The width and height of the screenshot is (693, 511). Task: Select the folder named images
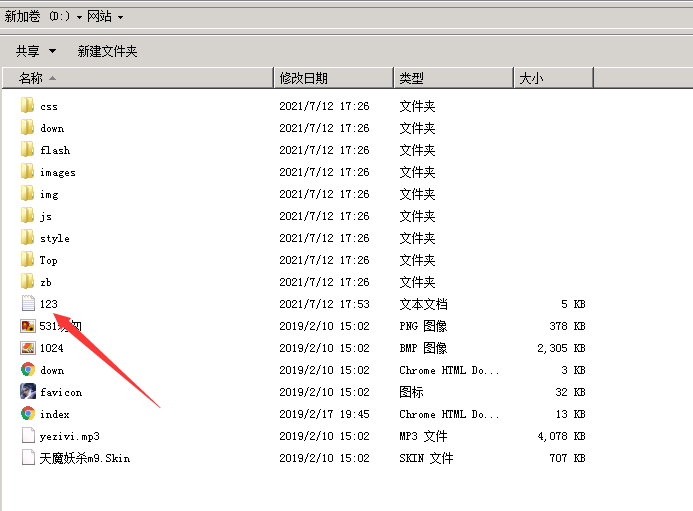click(x=58, y=173)
